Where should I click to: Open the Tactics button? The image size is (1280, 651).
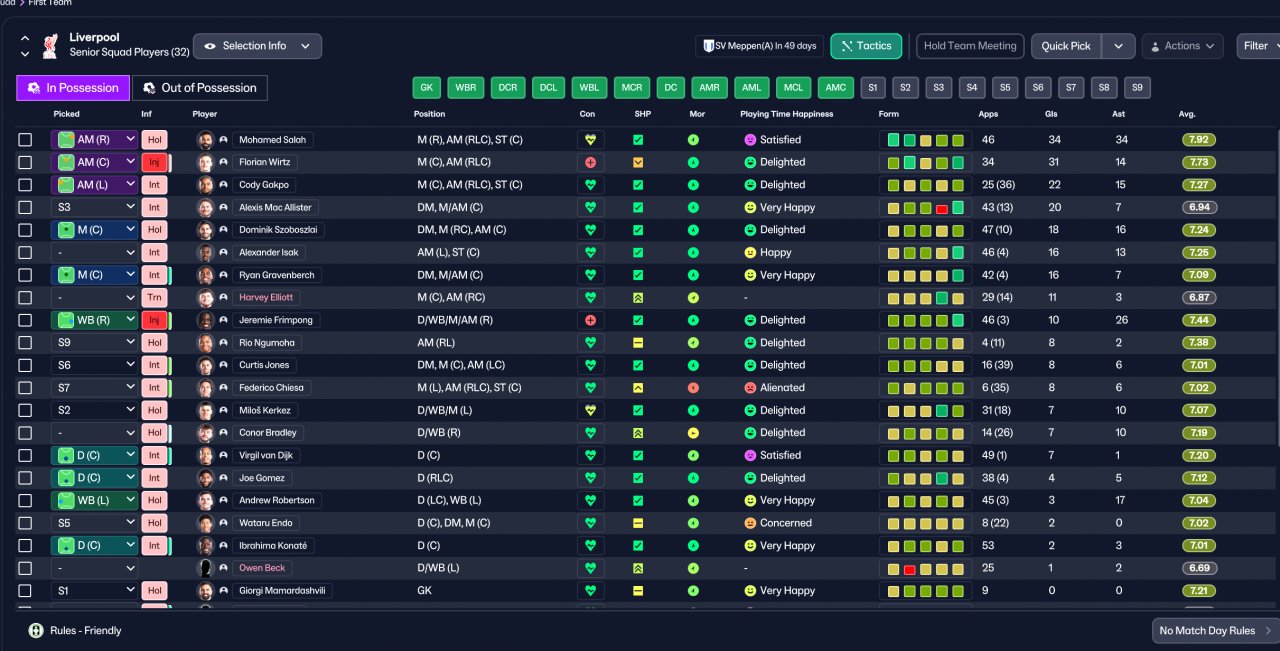[x=866, y=46]
